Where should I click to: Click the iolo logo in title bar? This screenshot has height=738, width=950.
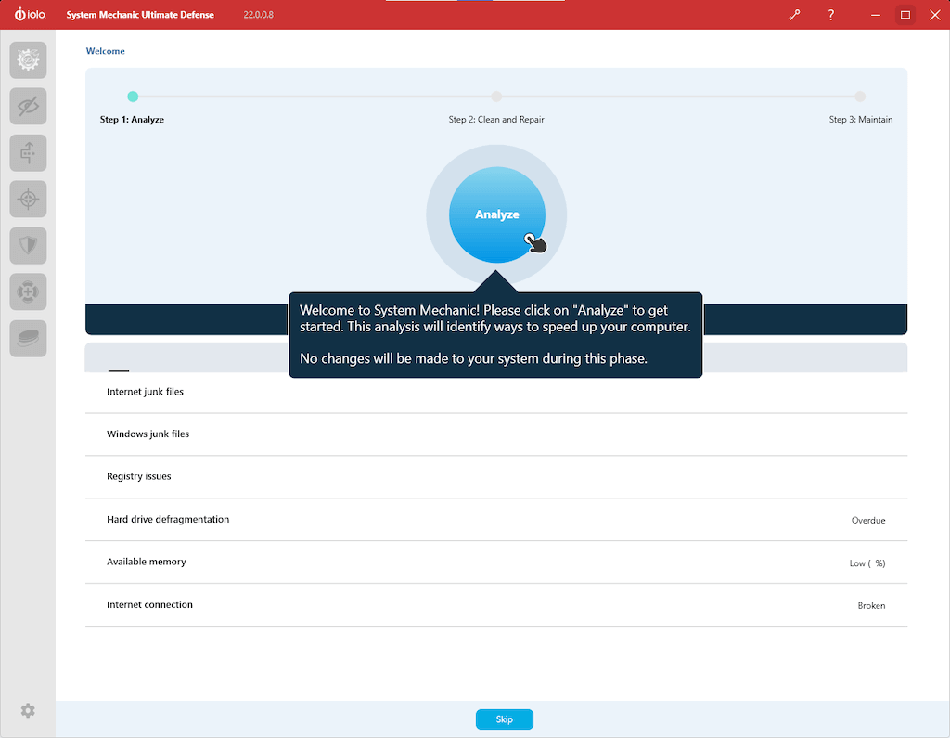click(x=30, y=15)
